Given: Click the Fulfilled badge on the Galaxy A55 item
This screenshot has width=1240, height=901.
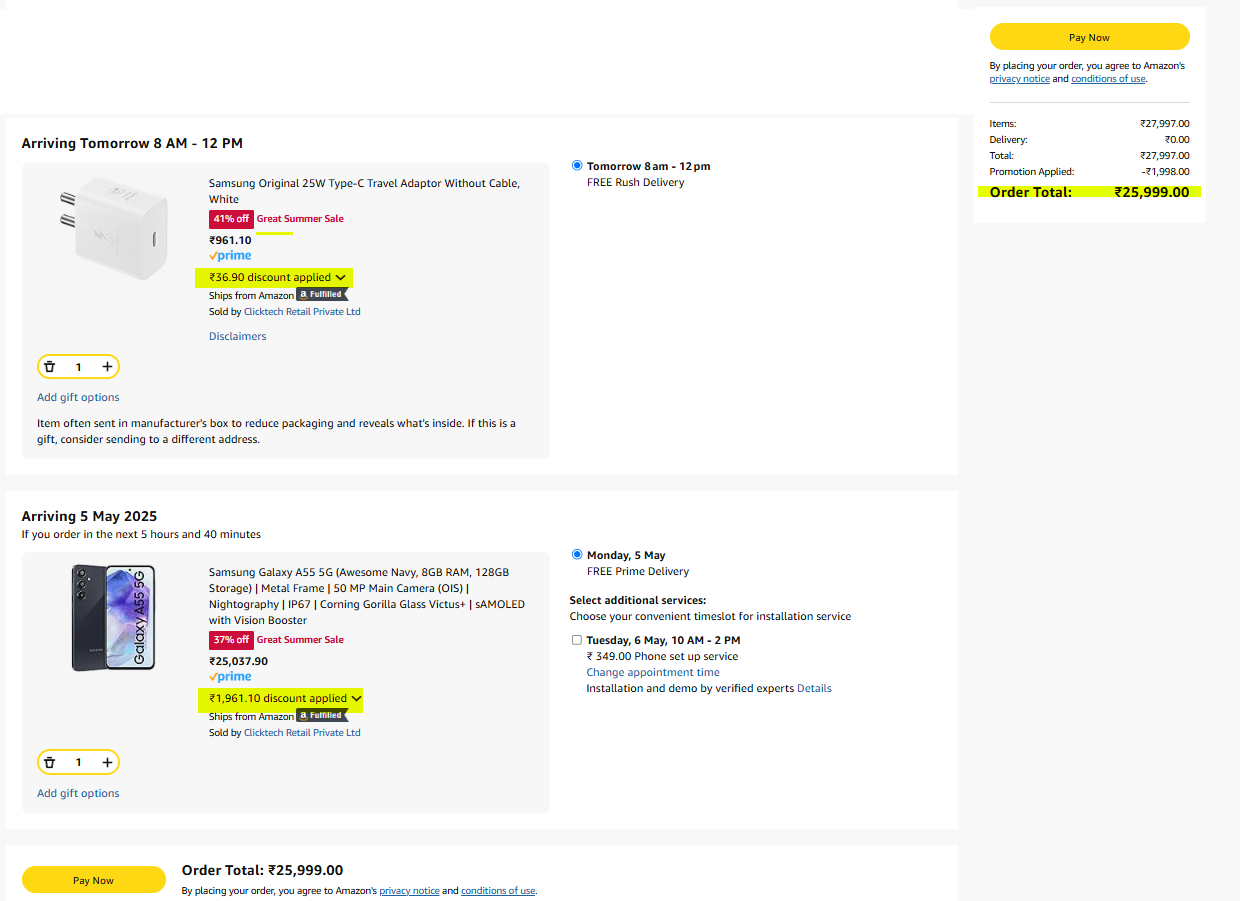Looking at the screenshot, I should 322,716.
